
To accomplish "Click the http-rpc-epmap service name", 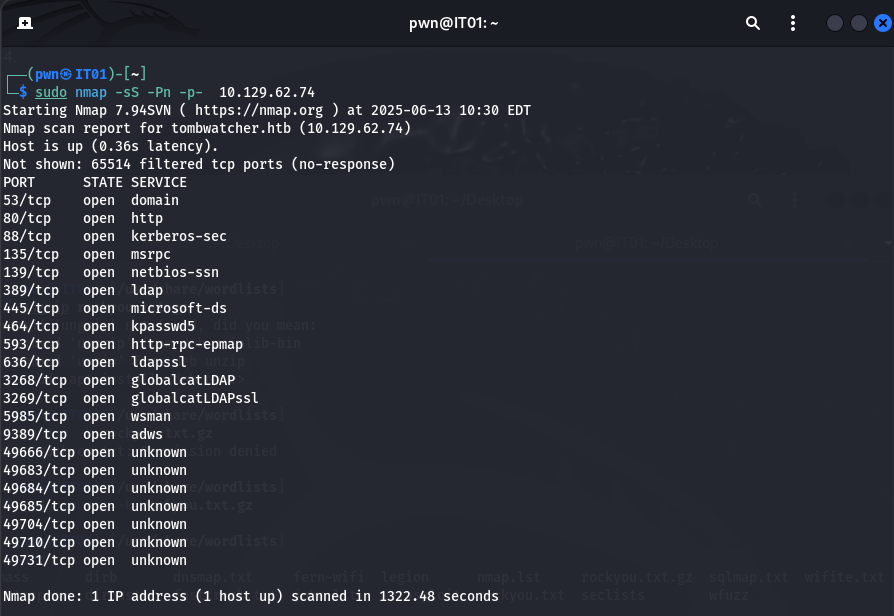I will tap(186, 344).
